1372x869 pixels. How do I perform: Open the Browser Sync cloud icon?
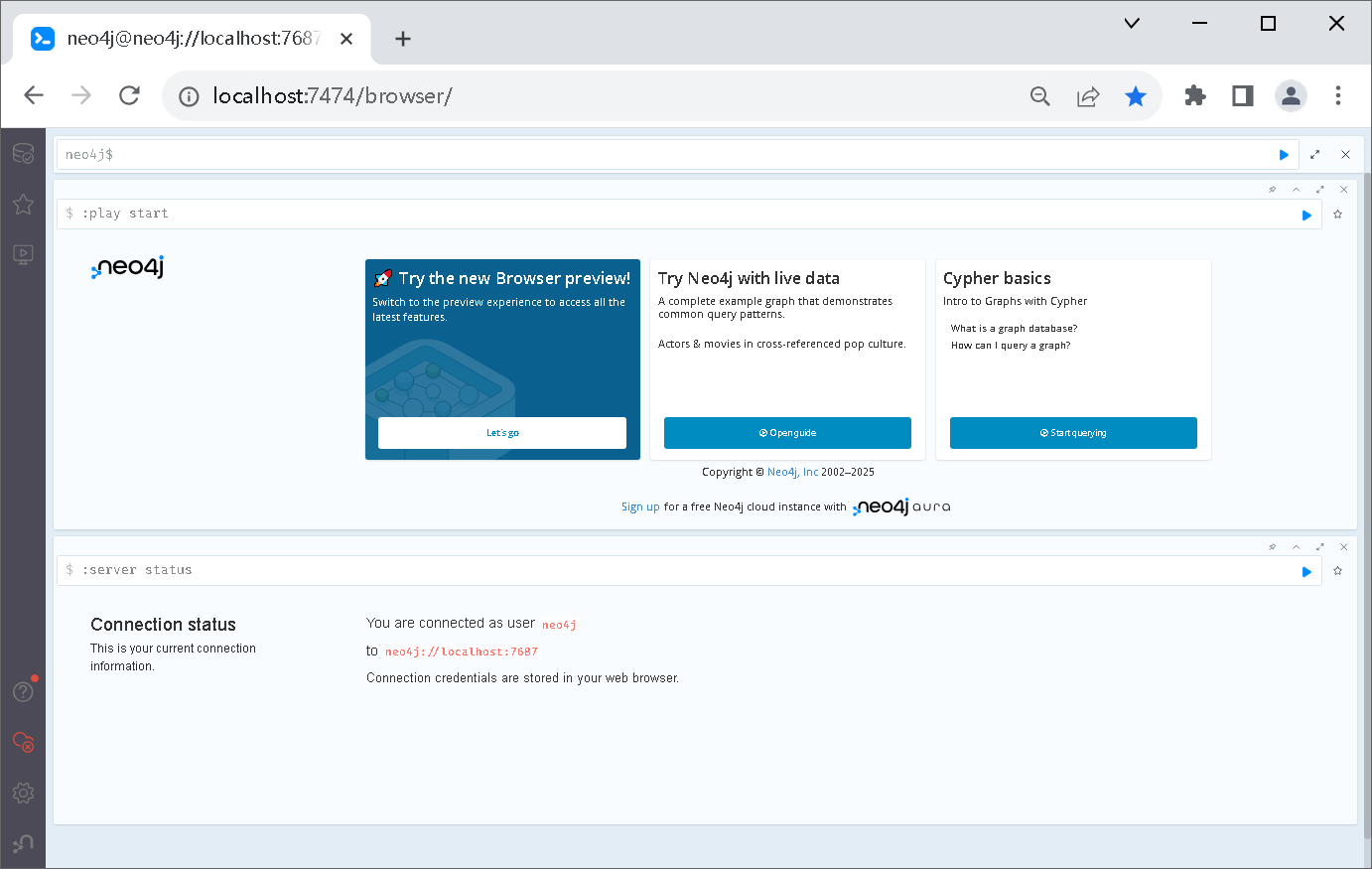[23, 742]
